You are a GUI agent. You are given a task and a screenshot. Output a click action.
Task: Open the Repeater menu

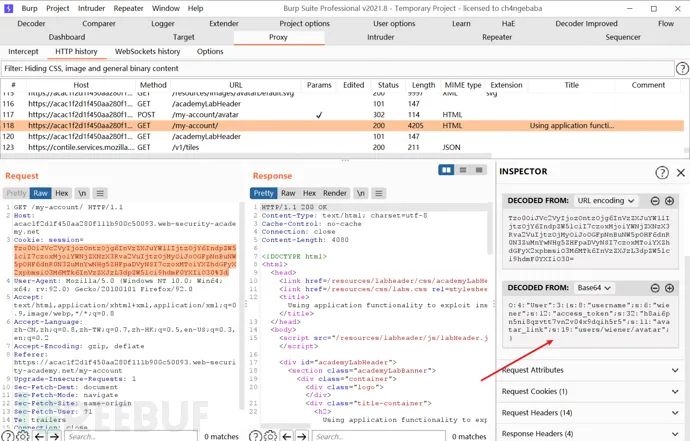pyautogui.click(x=128, y=8)
